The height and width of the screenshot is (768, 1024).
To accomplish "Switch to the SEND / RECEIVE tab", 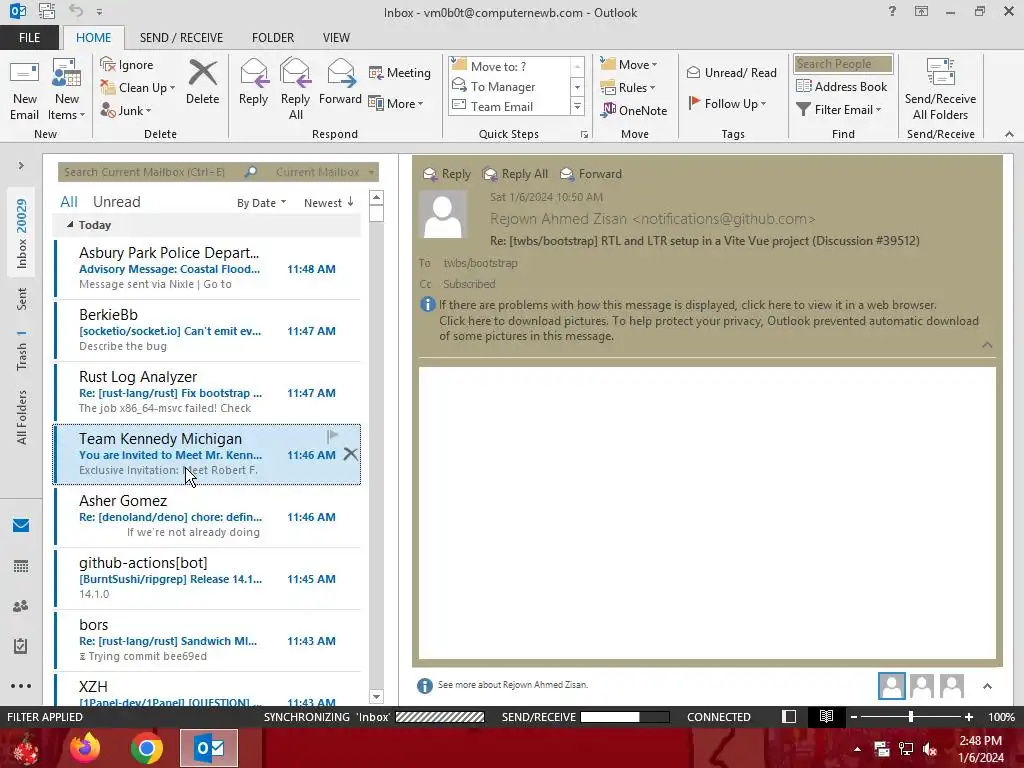I will coord(181,38).
